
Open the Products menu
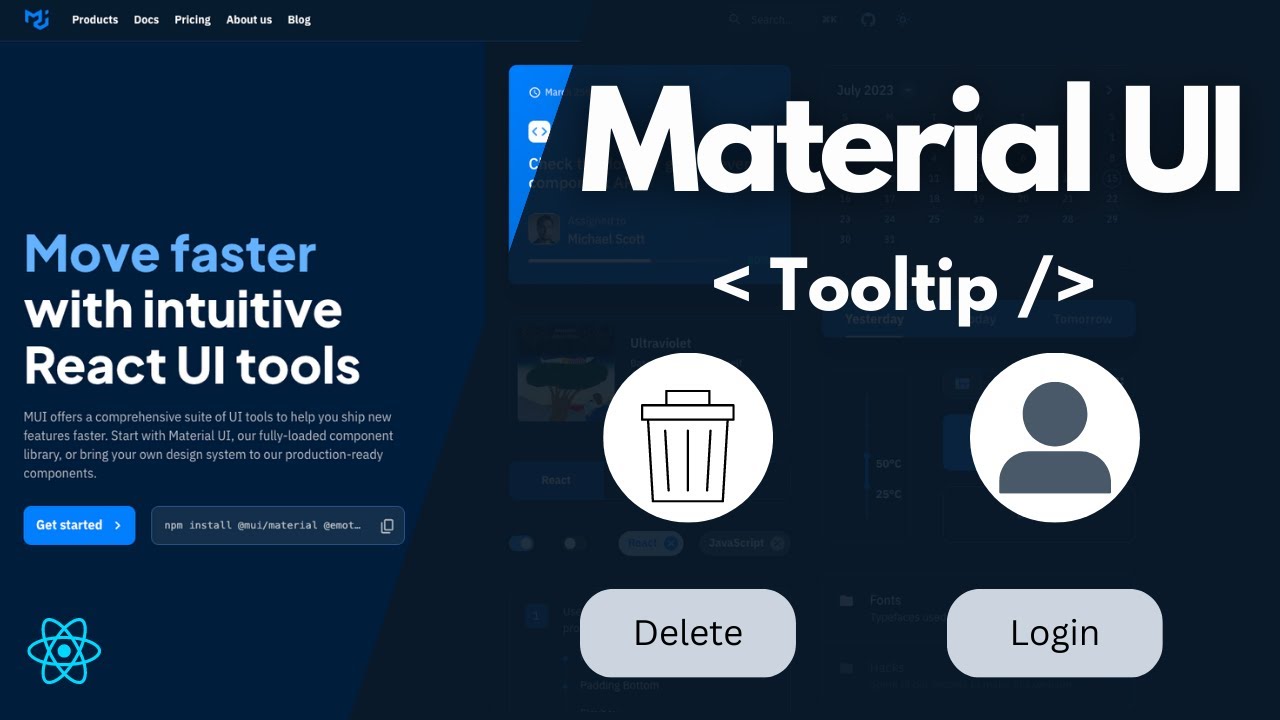[x=95, y=20]
